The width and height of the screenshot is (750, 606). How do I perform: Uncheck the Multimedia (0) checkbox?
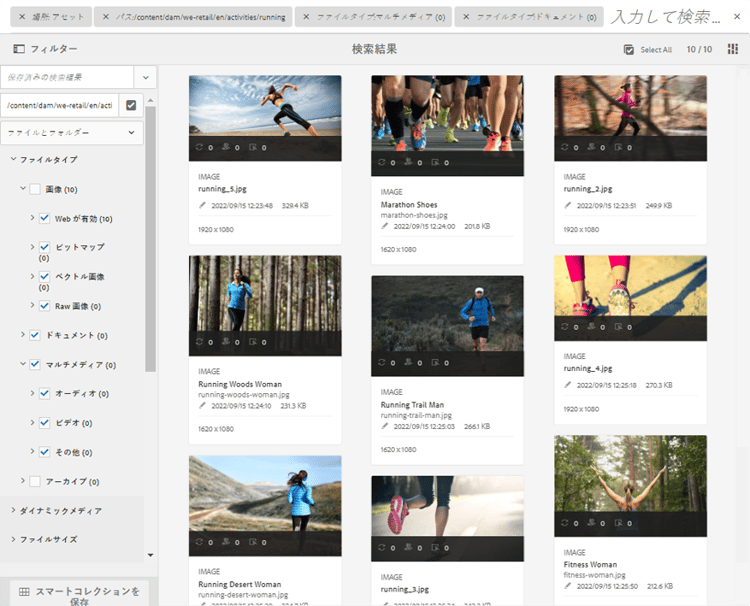click(x=35, y=364)
